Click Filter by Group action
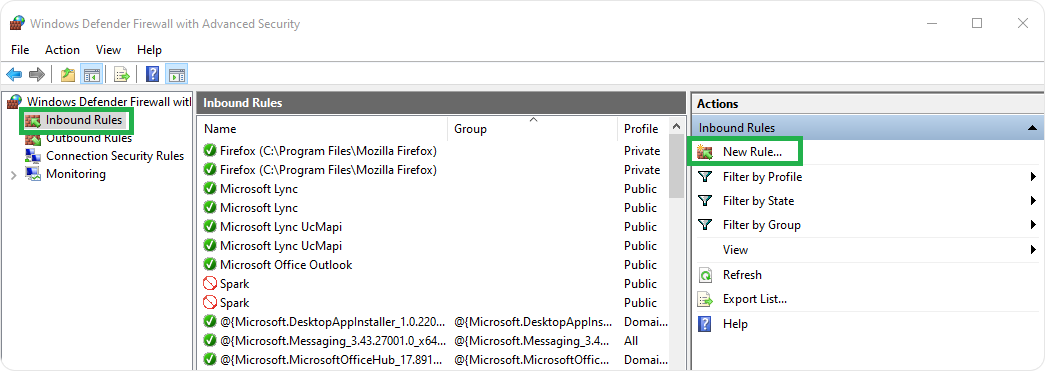 (x=762, y=225)
